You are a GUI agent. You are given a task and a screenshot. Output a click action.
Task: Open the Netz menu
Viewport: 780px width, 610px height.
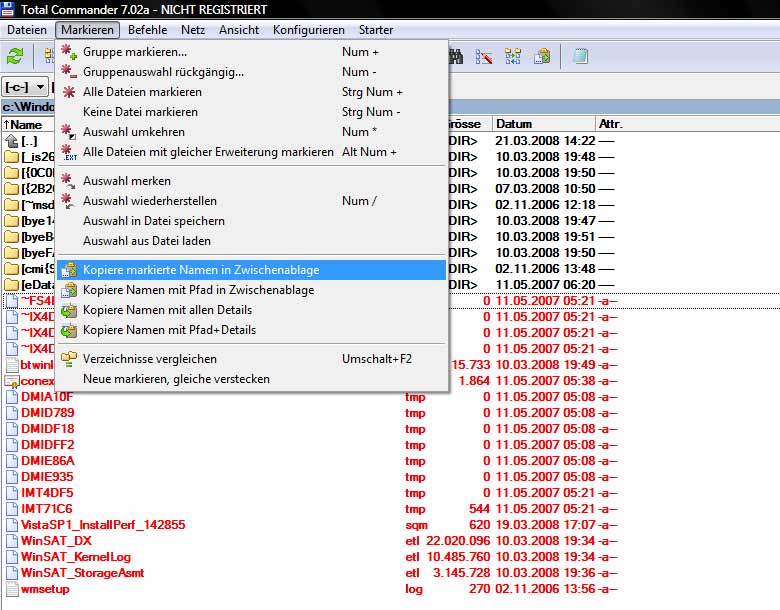[x=193, y=30]
